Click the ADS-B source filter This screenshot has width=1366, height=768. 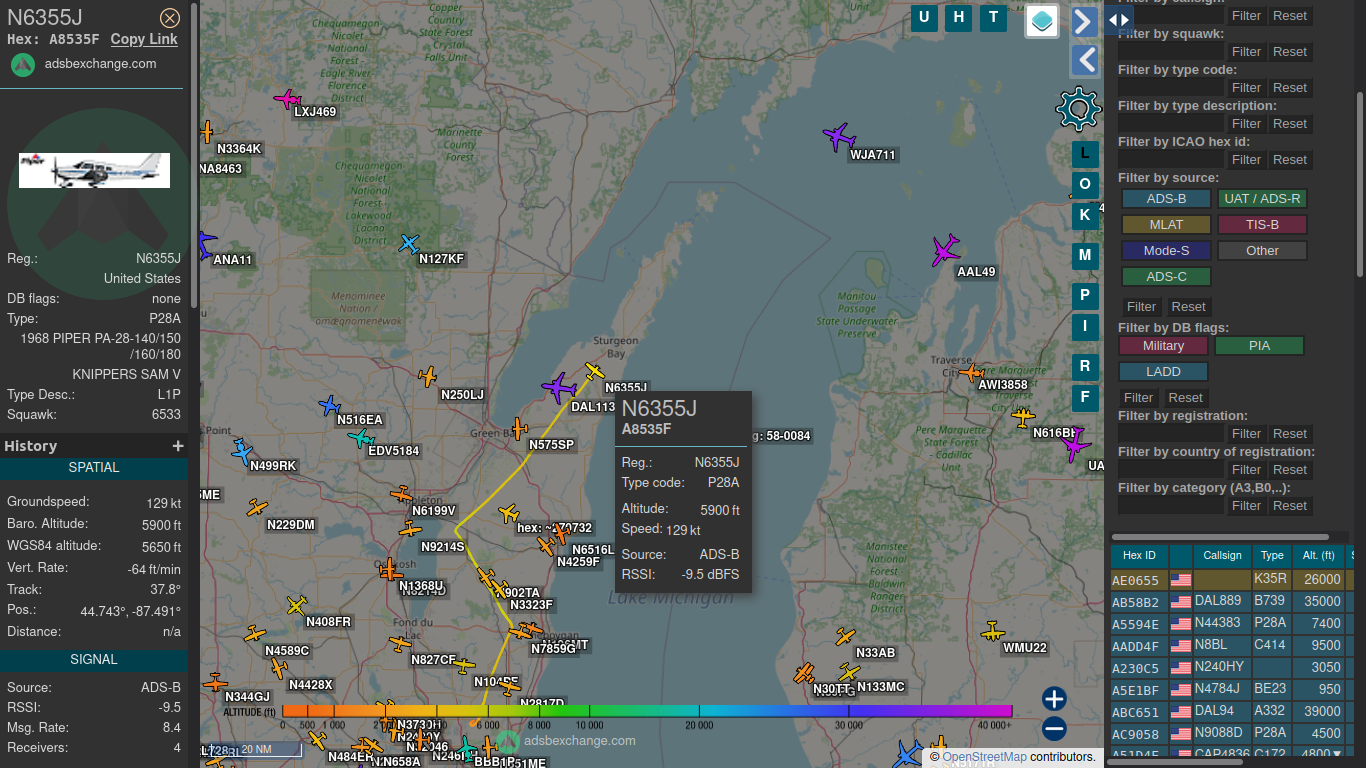tap(1166, 199)
